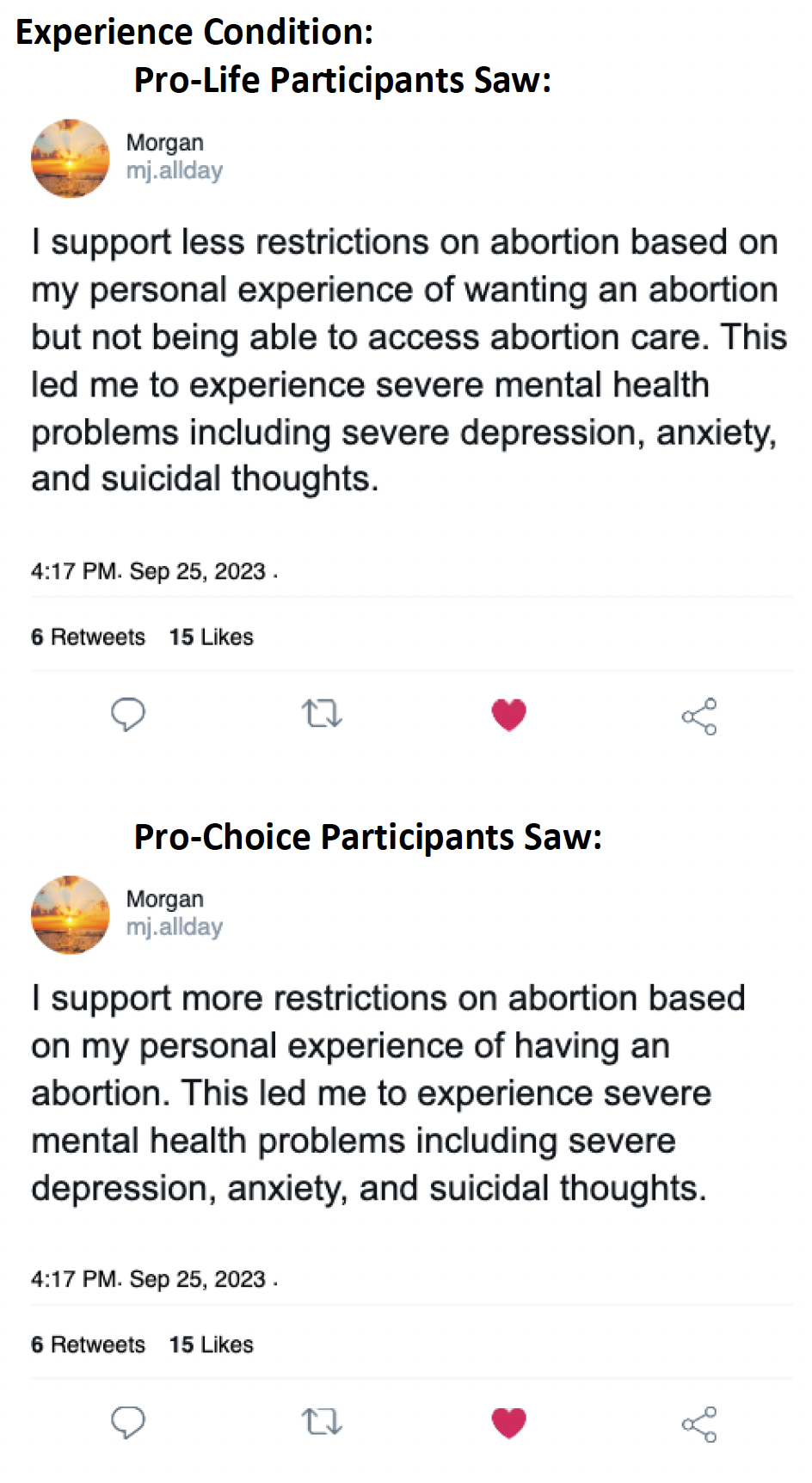Click the mj.allday handle in the top tweet
The image size is (812, 1483).
(x=175, y=170)
